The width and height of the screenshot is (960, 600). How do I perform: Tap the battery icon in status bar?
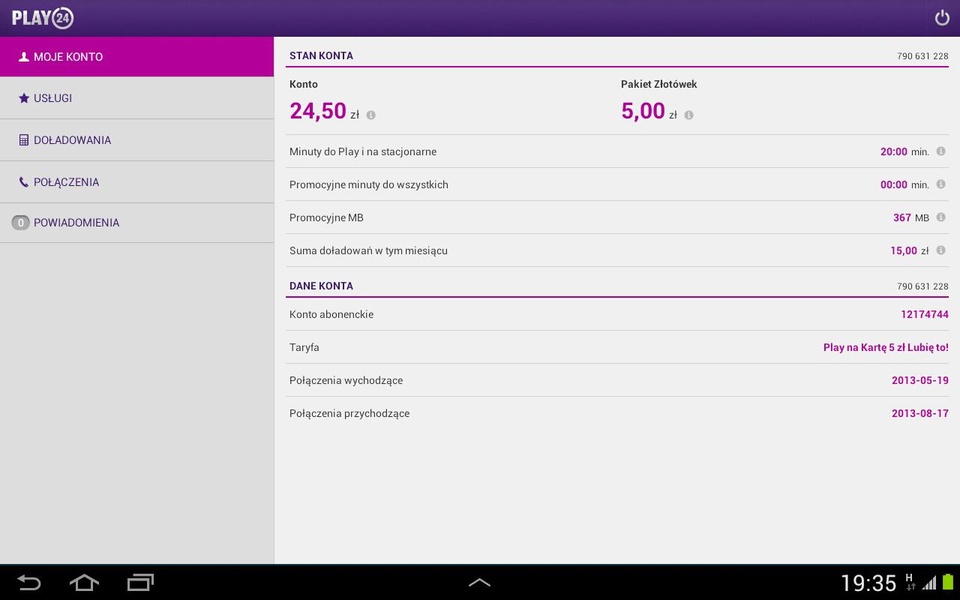(948, 582)
